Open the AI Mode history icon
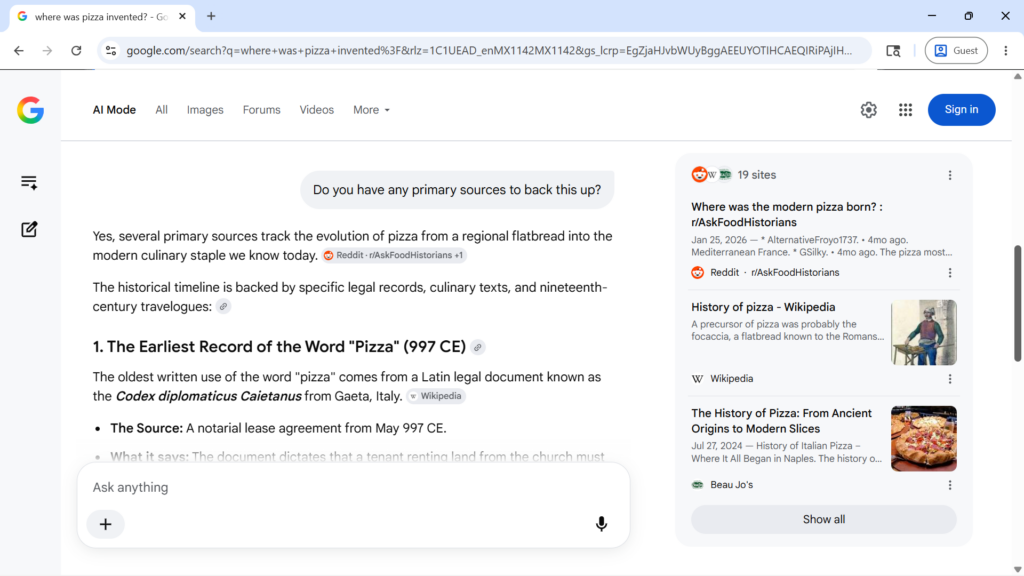The width and height of the screenshot is (1024, 576). click(29, 182)
